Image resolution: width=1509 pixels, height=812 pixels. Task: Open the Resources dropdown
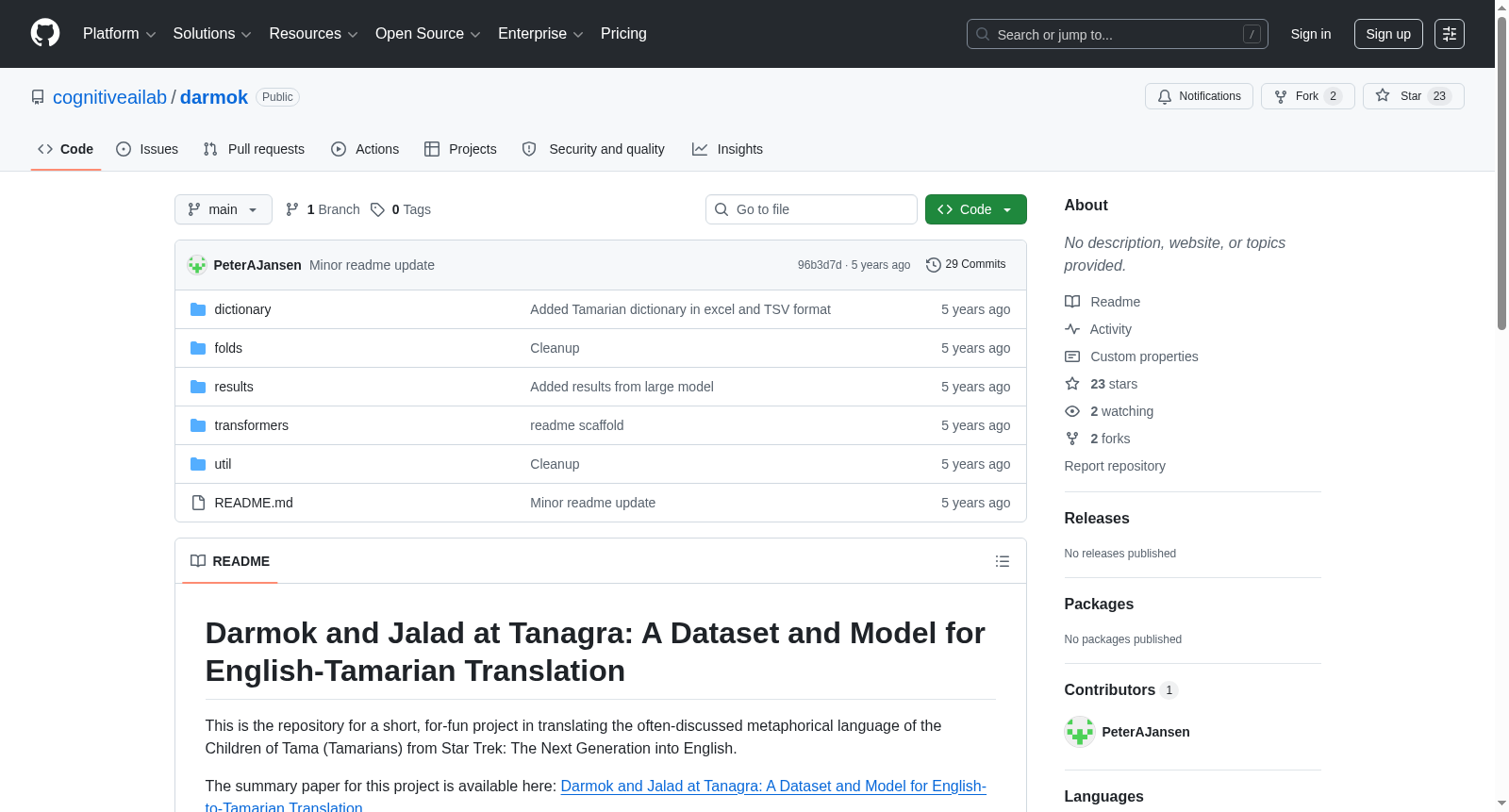[x=313, y=34]
